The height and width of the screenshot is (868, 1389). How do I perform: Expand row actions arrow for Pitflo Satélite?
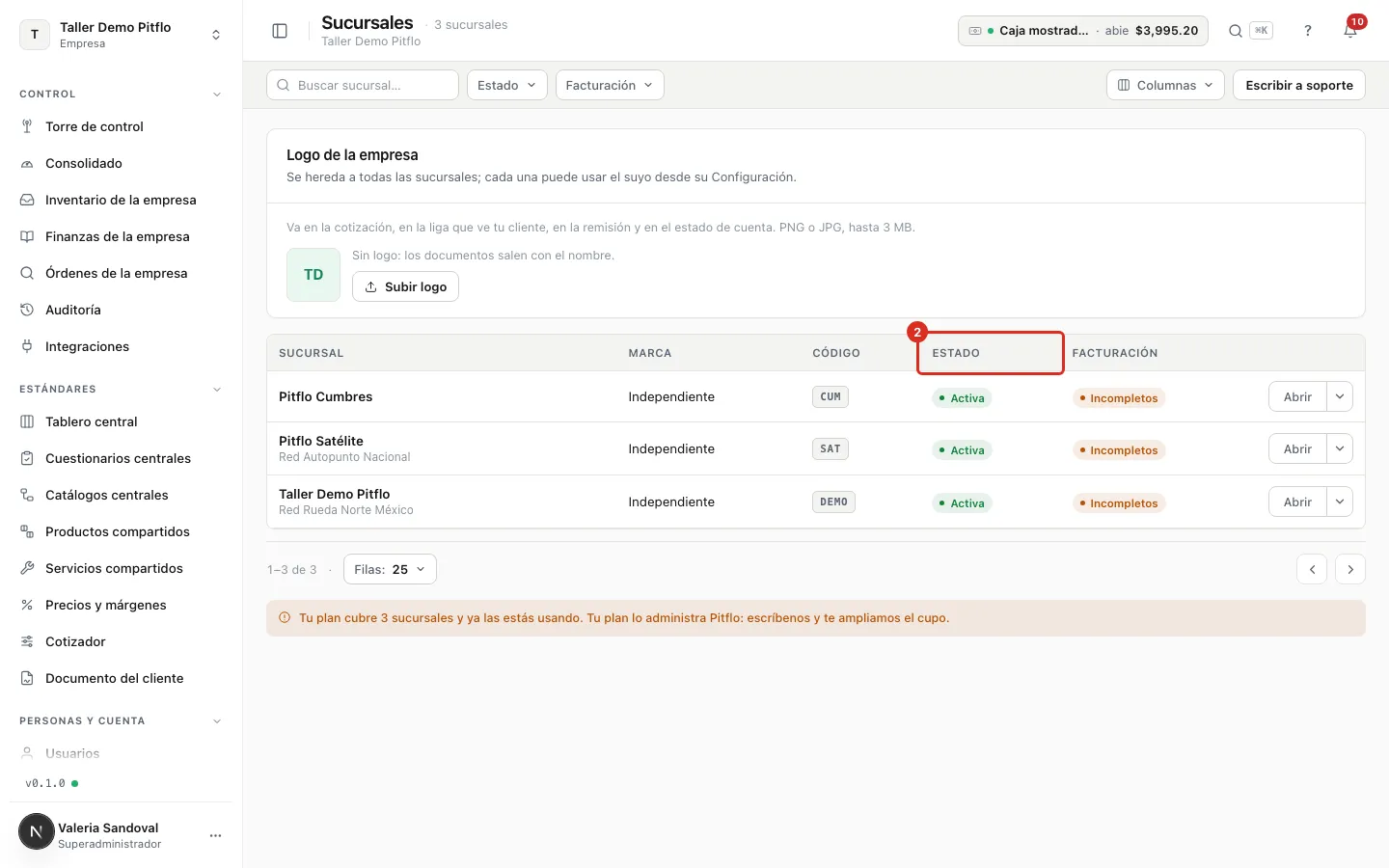1340,448
